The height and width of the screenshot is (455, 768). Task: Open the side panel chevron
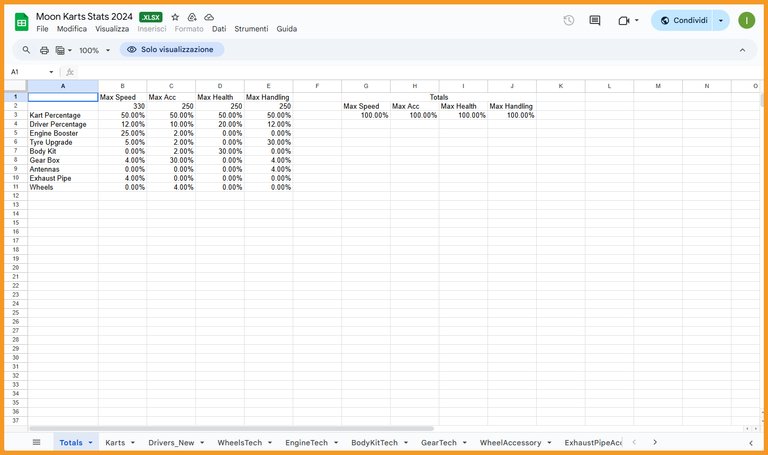click(x=751, y=443)
